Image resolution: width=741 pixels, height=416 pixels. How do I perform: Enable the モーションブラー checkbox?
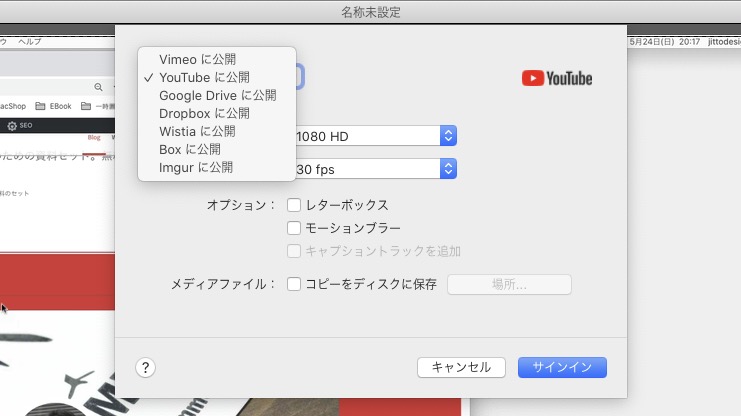(x=294, y=228)
